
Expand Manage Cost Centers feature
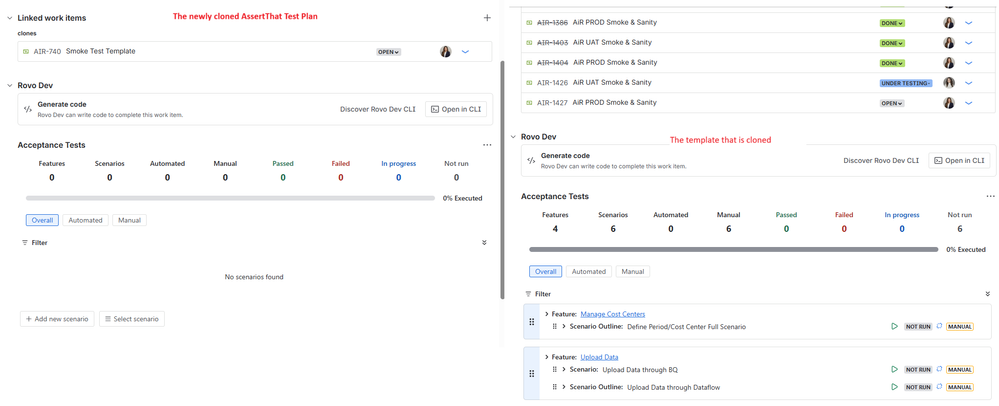547,314
